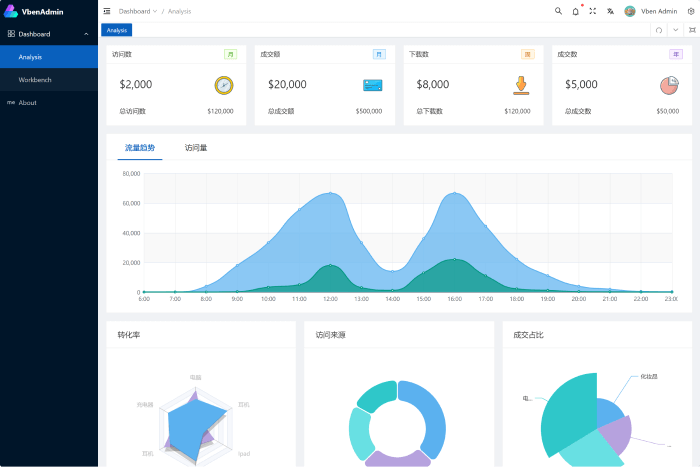700x467 pixels.
Task: Click the 总下载数 label
Action: [429, 111]
